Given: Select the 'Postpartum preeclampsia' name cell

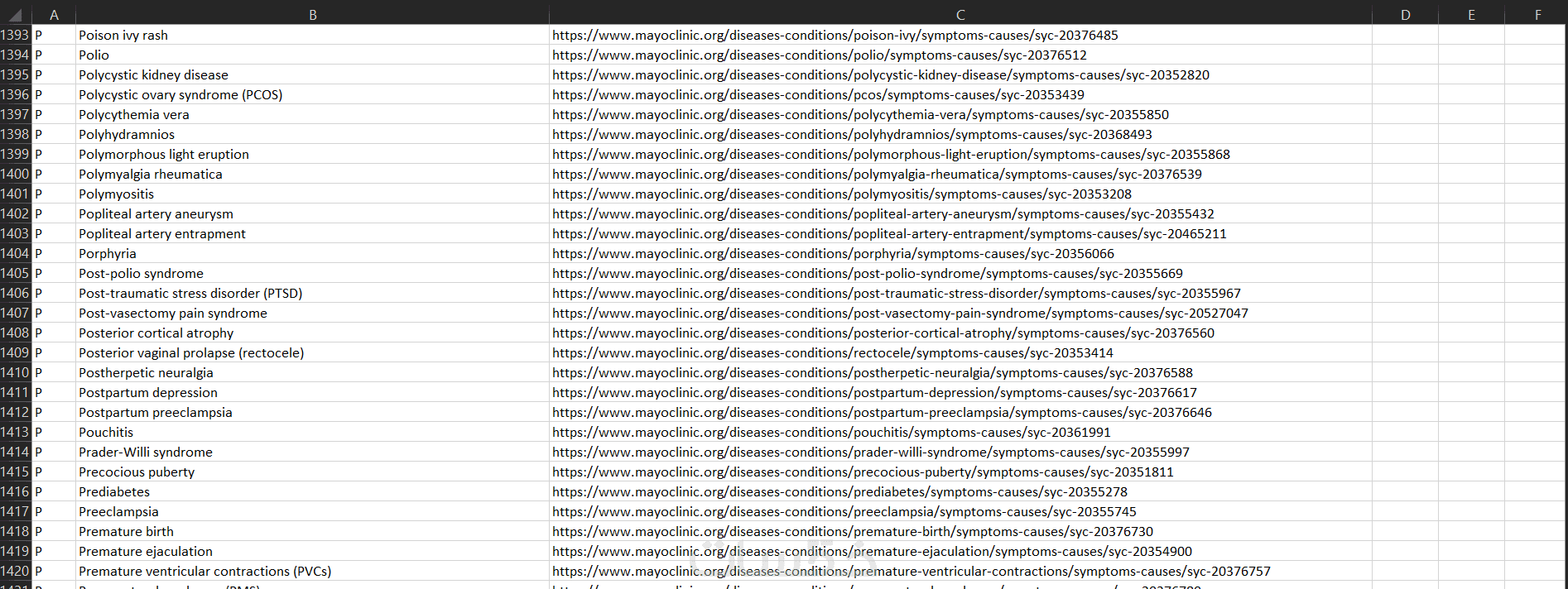Looking at the screenshot, I should pos(312,412).
